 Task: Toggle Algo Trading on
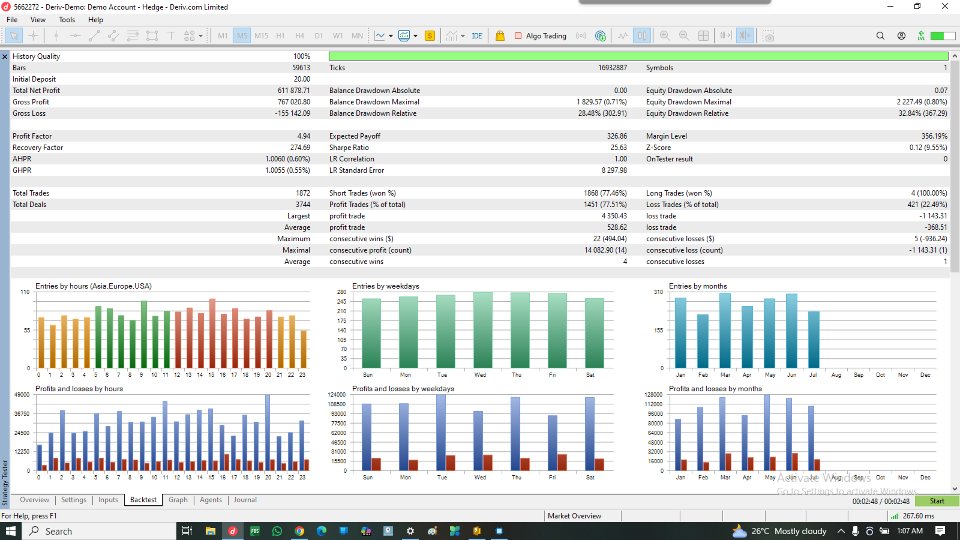pos(541,36)
